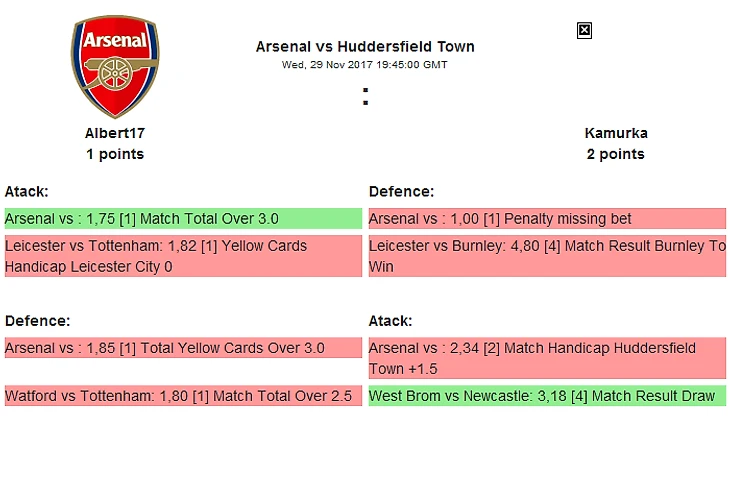Click Kamurka's Atack section heading

(391, 321)
